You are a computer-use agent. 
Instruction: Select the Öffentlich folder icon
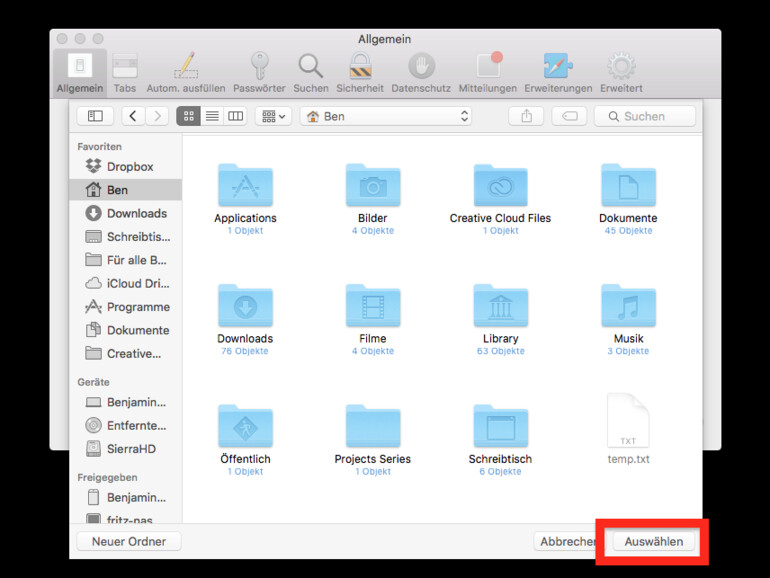[x=246, y=426]
